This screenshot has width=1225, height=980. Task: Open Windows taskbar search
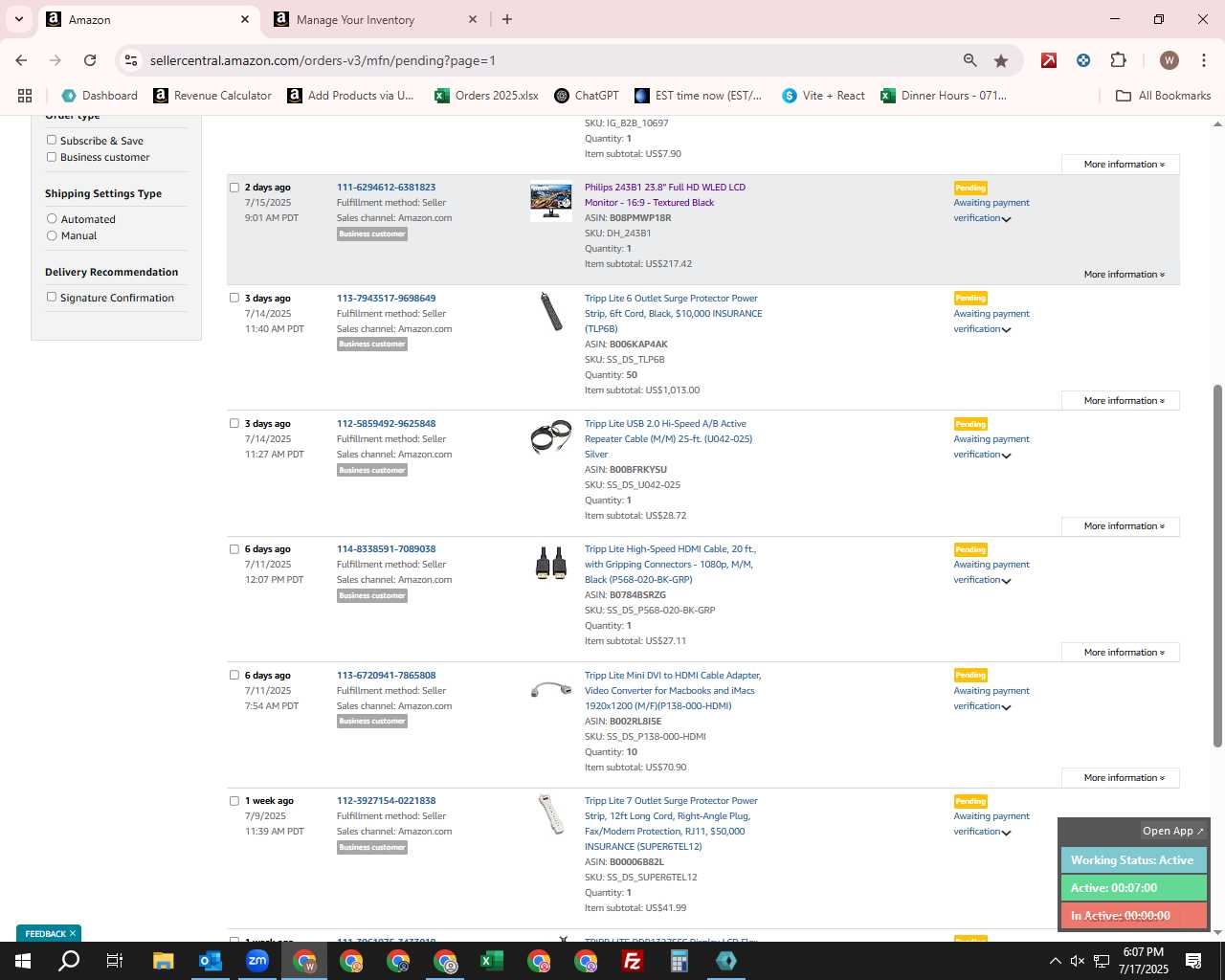[69, 961]
